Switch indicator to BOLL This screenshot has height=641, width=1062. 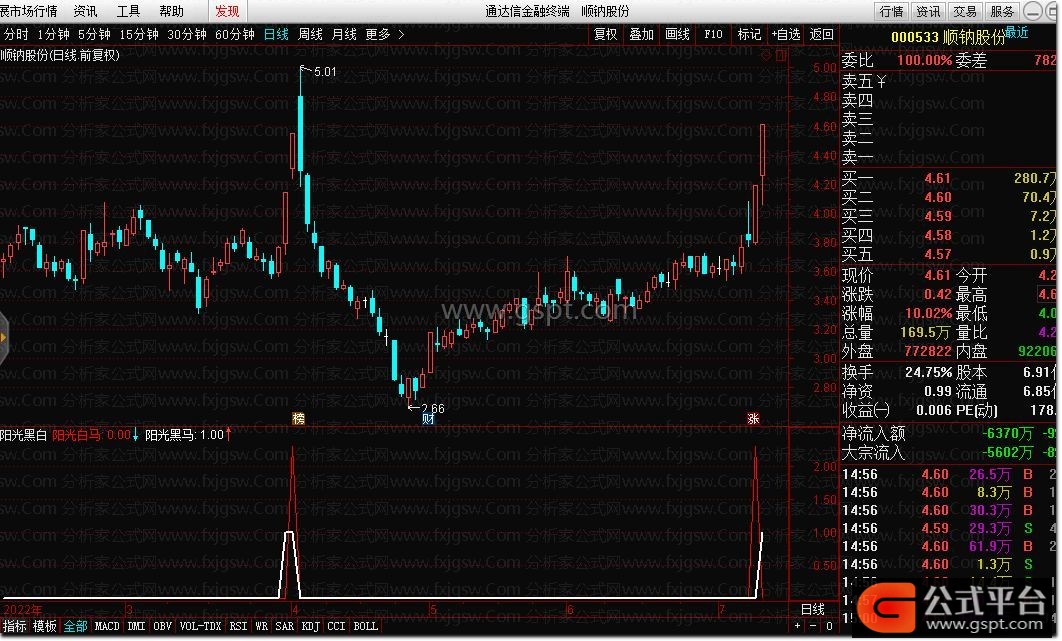coord(366,626)
